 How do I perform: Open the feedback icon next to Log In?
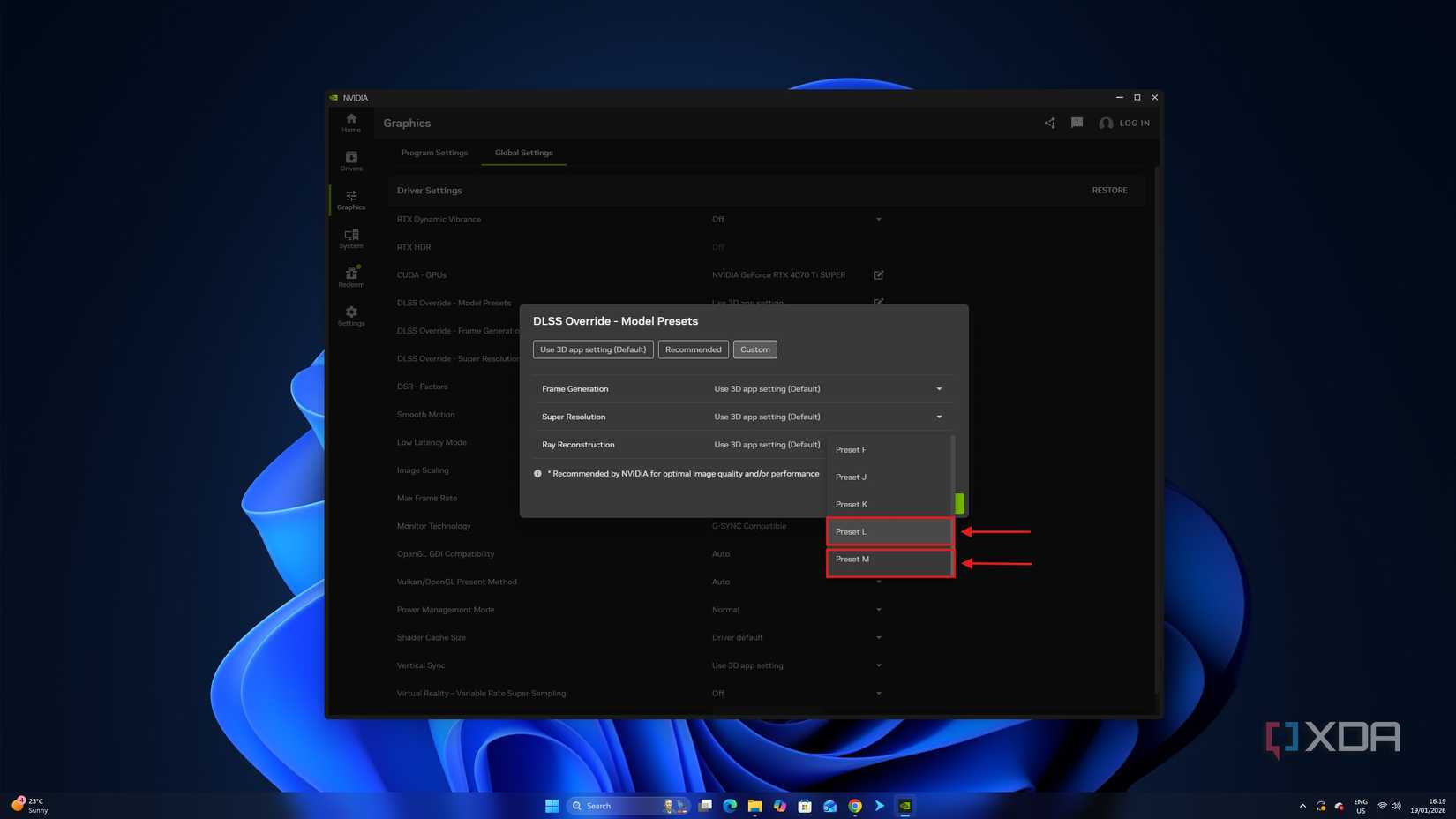1077,123
